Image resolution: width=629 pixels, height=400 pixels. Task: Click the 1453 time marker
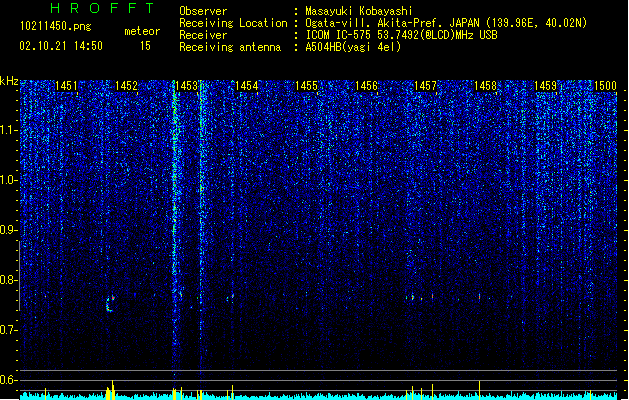pos(187,86)
